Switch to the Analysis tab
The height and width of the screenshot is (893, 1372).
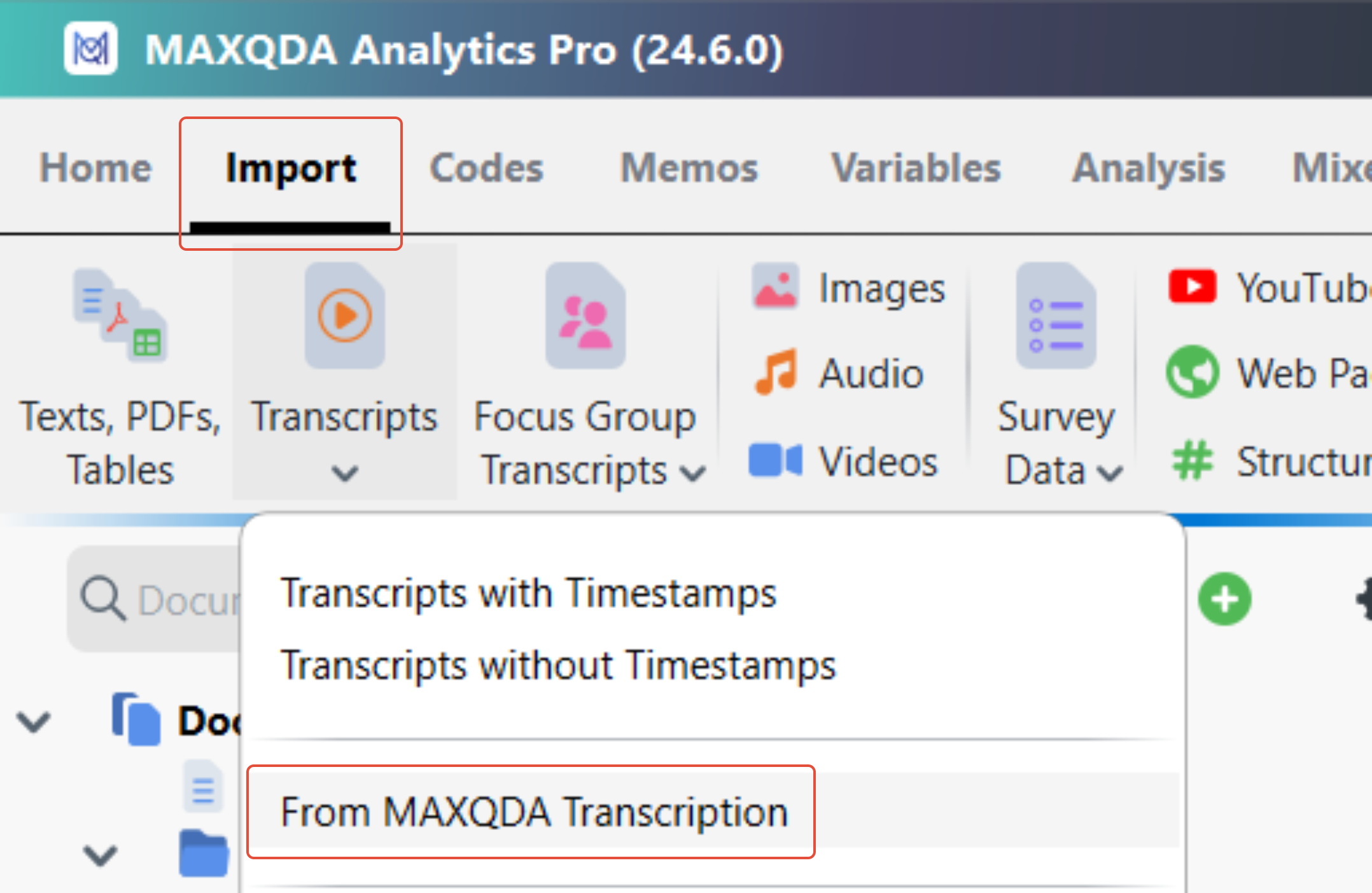1149,168
